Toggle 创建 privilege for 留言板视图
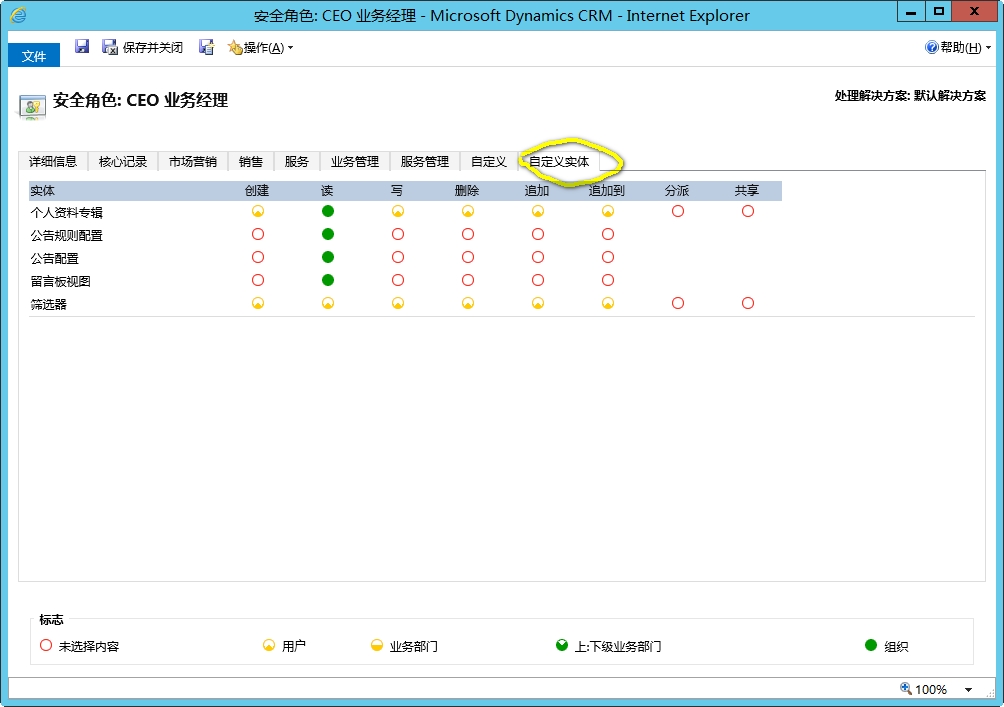 point(258,280)
